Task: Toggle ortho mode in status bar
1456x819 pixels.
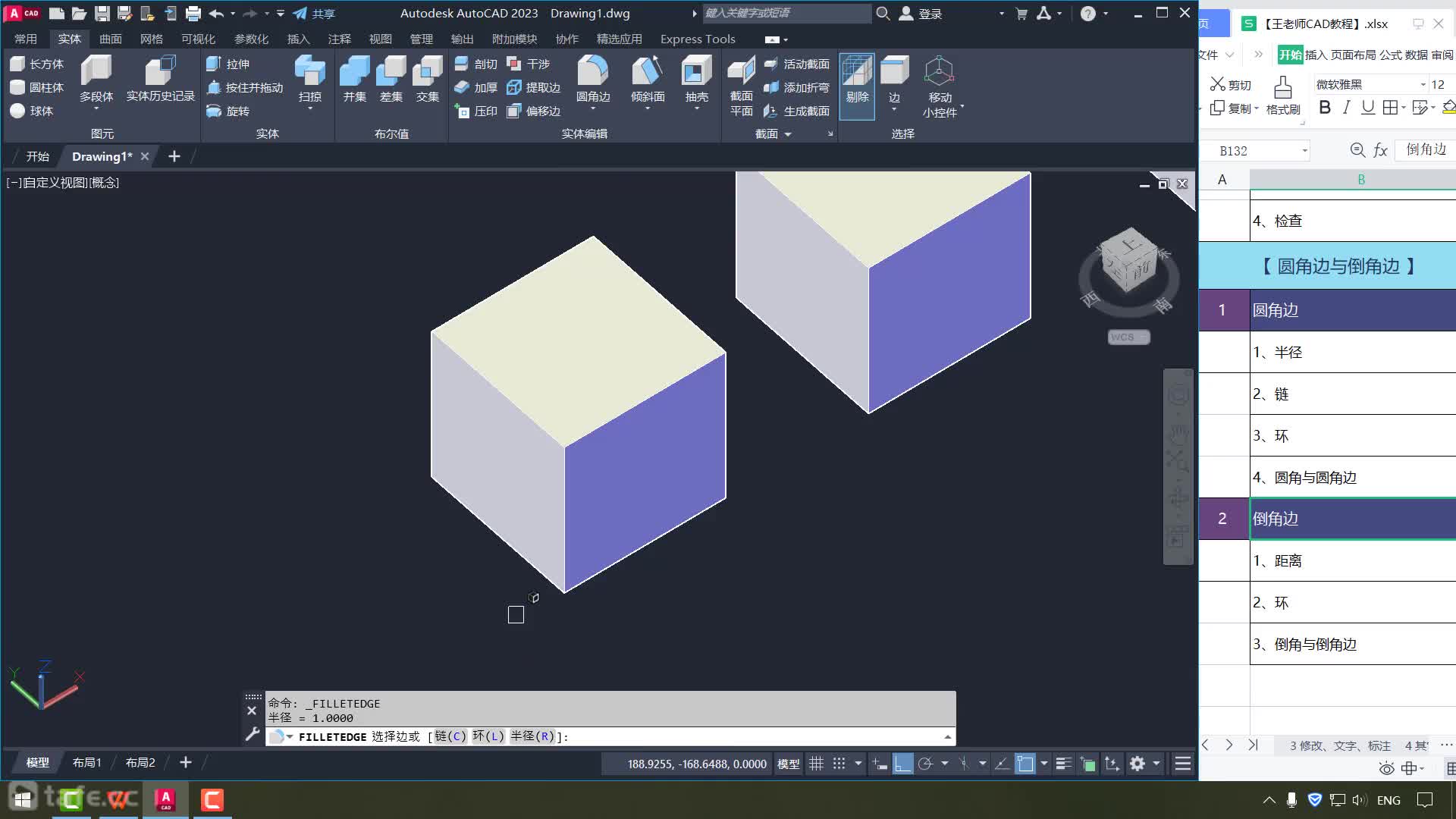Action: click(x=902, y=764)
